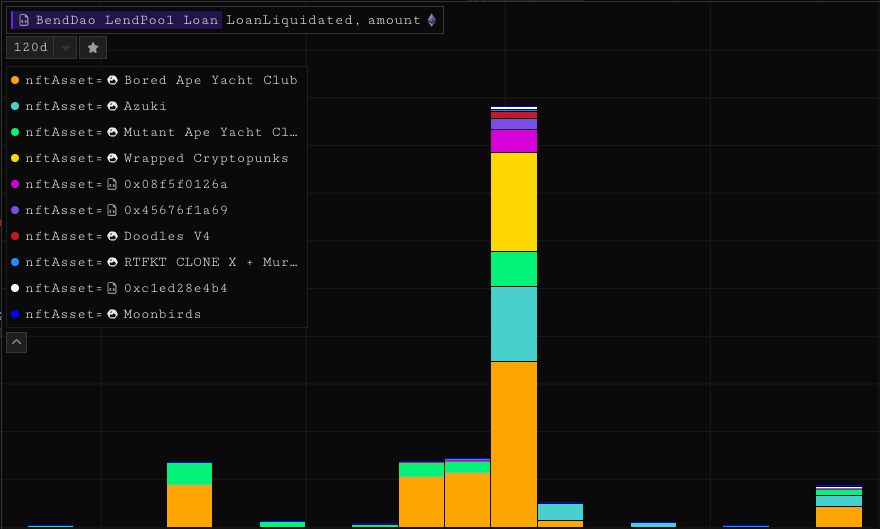This screenshot has height=529, width=880.
Task: Click the purple segment in the tallest bar
Action: tap(514, 124)
